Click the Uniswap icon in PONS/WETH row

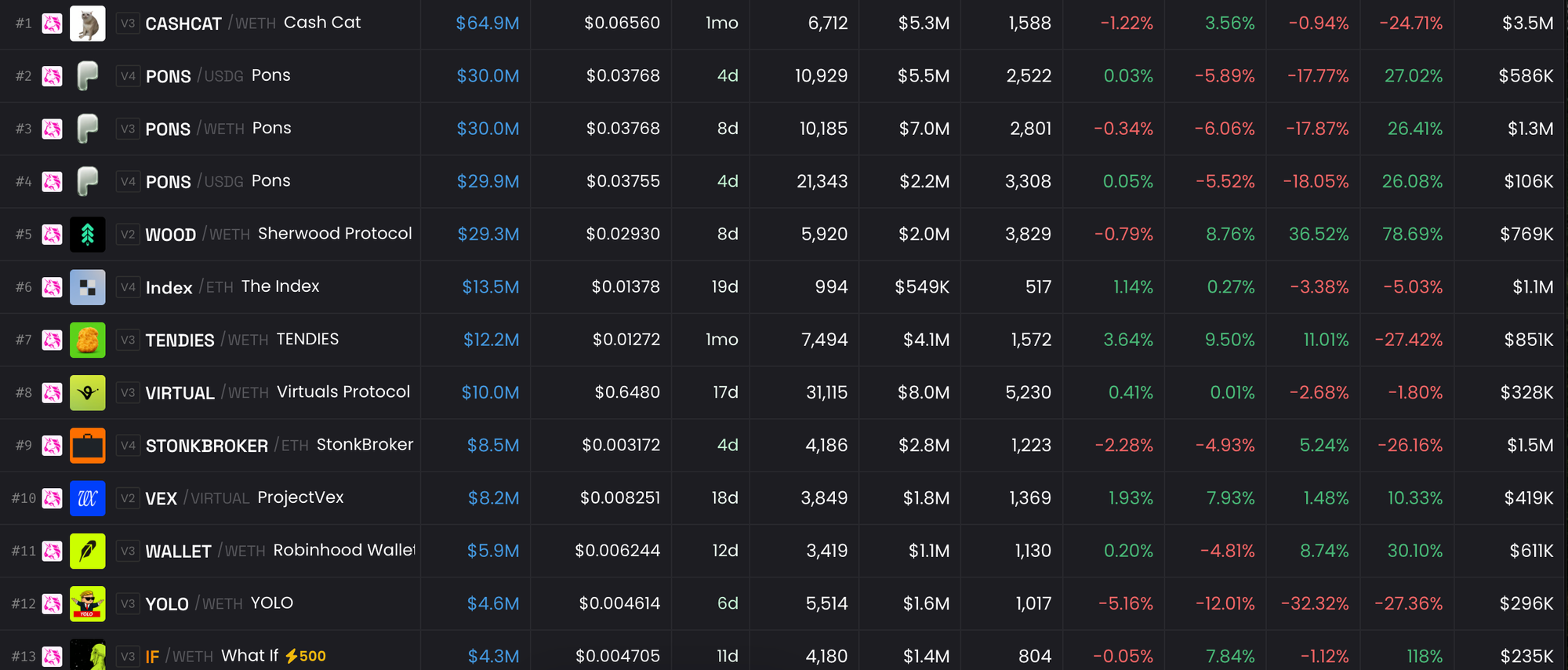click(x=53, y=129)
